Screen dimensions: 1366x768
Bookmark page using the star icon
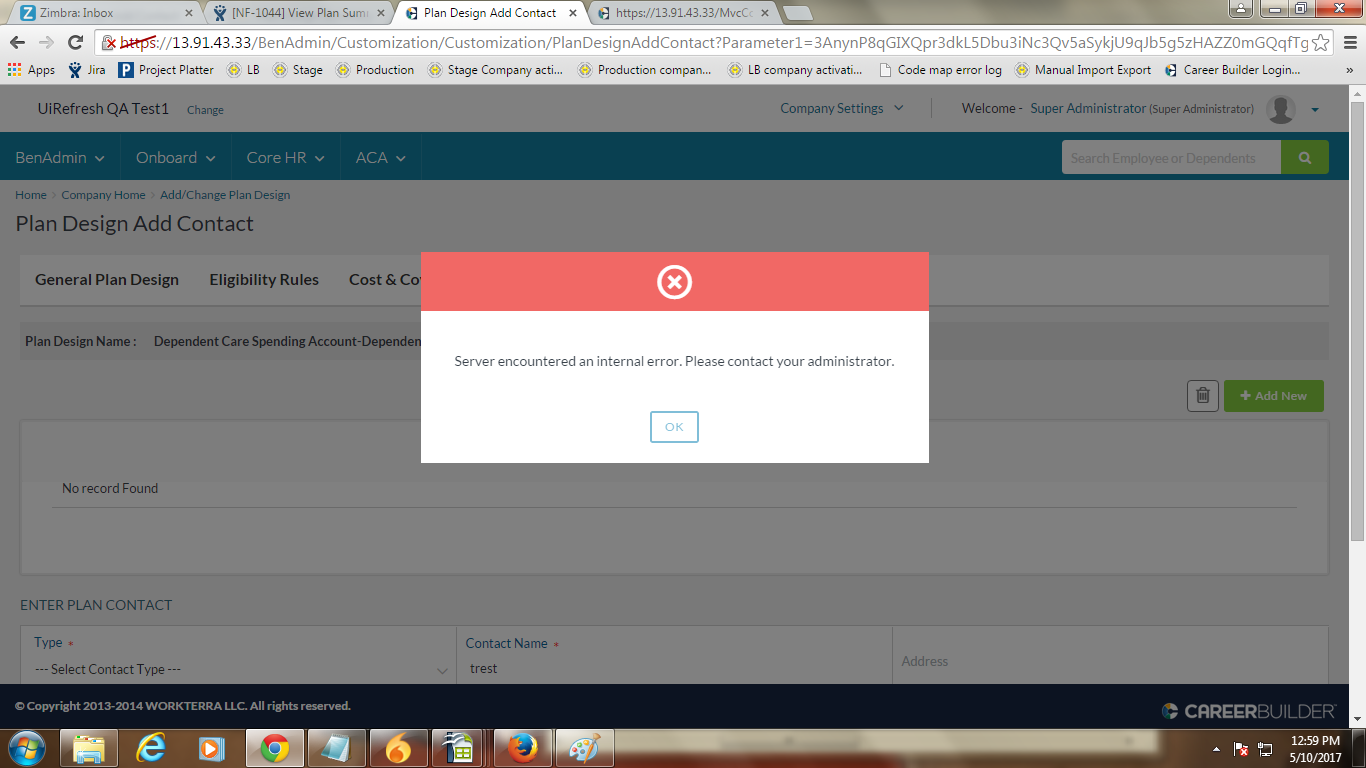click(1320, 43)
